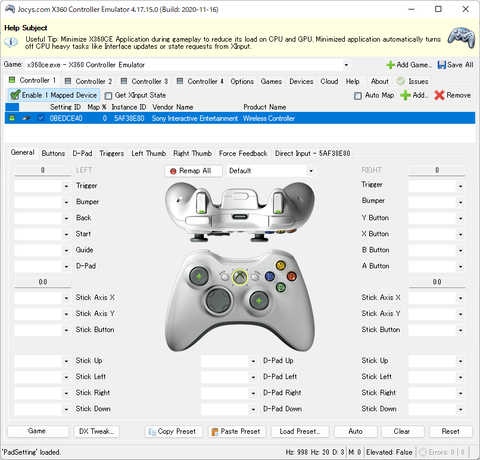The height and width of the screenshot is (460, 480).
Task: Expand the A Button mapping dropdown
Action: click(460, 266)
